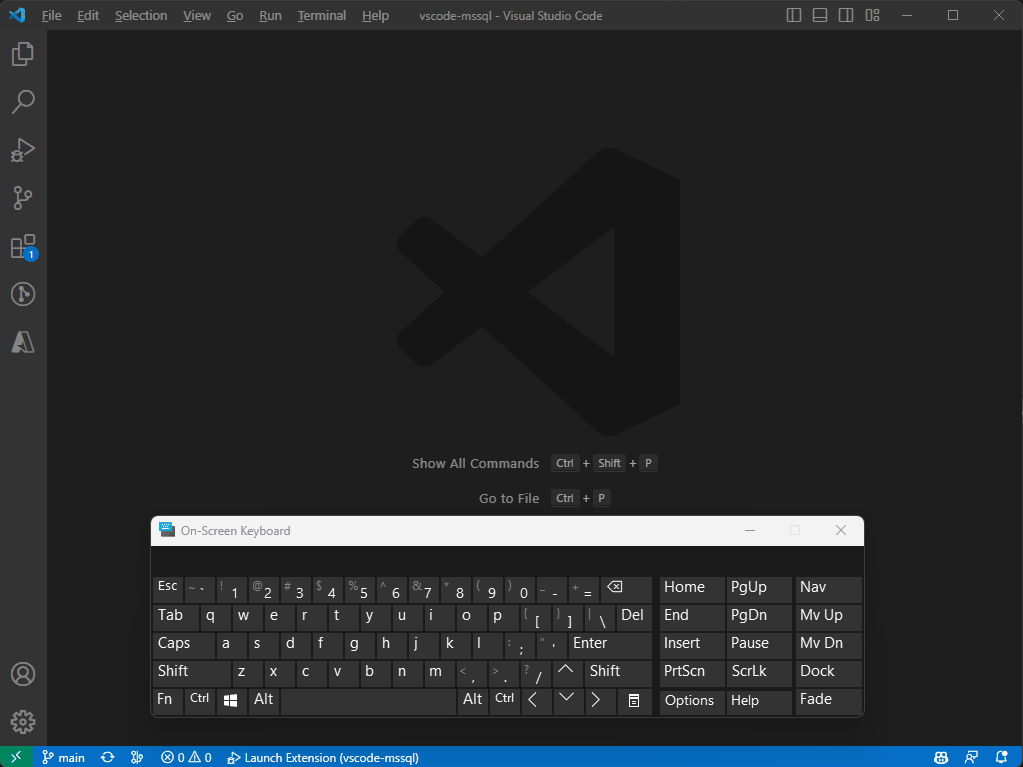
Task: Click the sync icon next to main branch
Action: [x=107, y=757]
